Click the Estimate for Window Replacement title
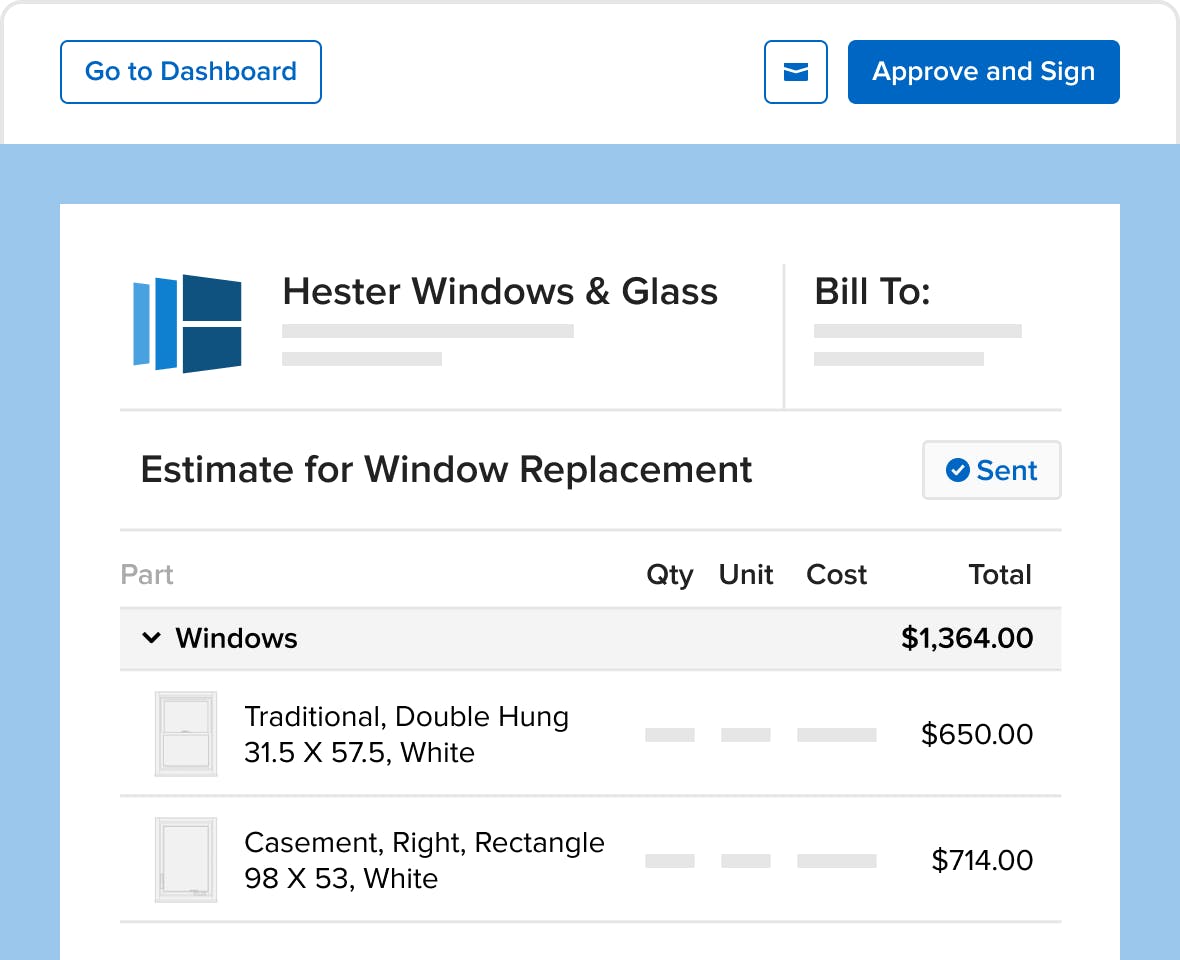 pos(446,470)
